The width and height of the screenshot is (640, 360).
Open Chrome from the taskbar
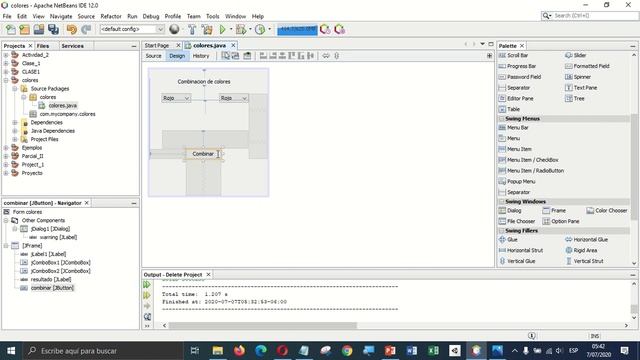(x=347, y=351)
